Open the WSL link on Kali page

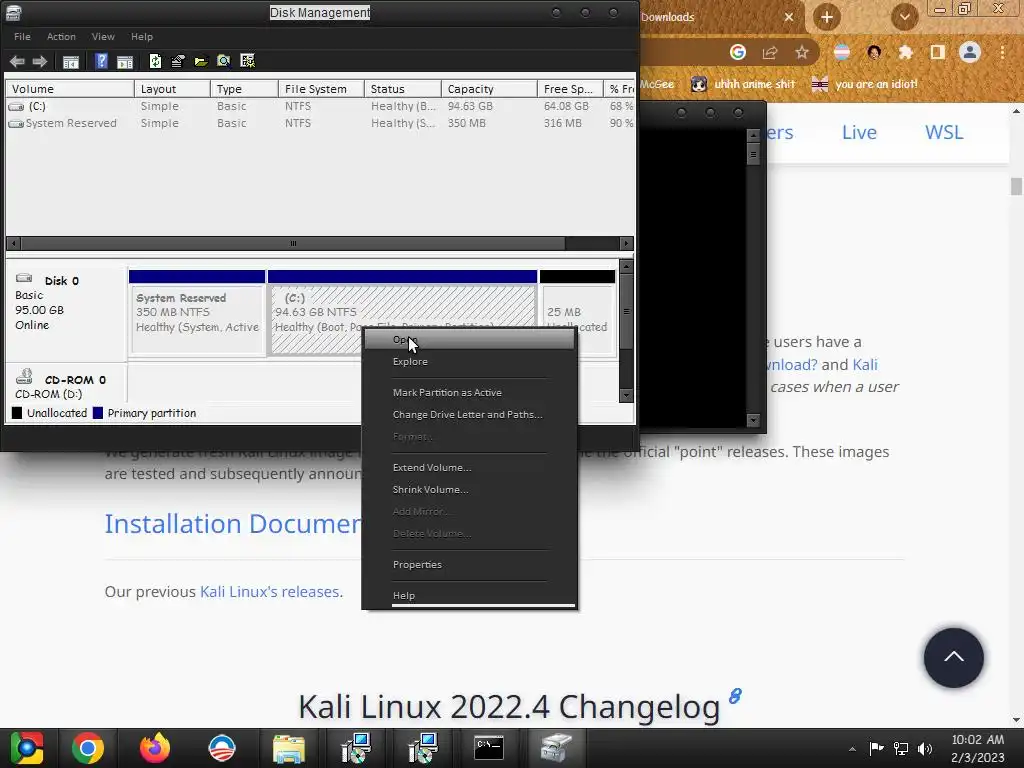[944, 133]
